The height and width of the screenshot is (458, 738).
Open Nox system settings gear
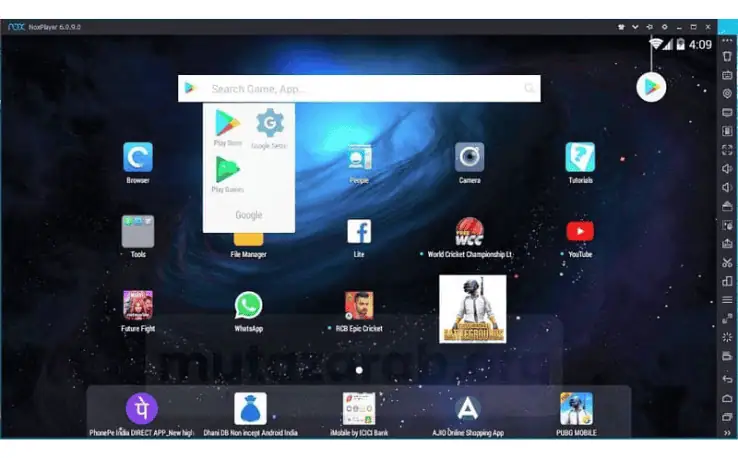pos(665,27)
